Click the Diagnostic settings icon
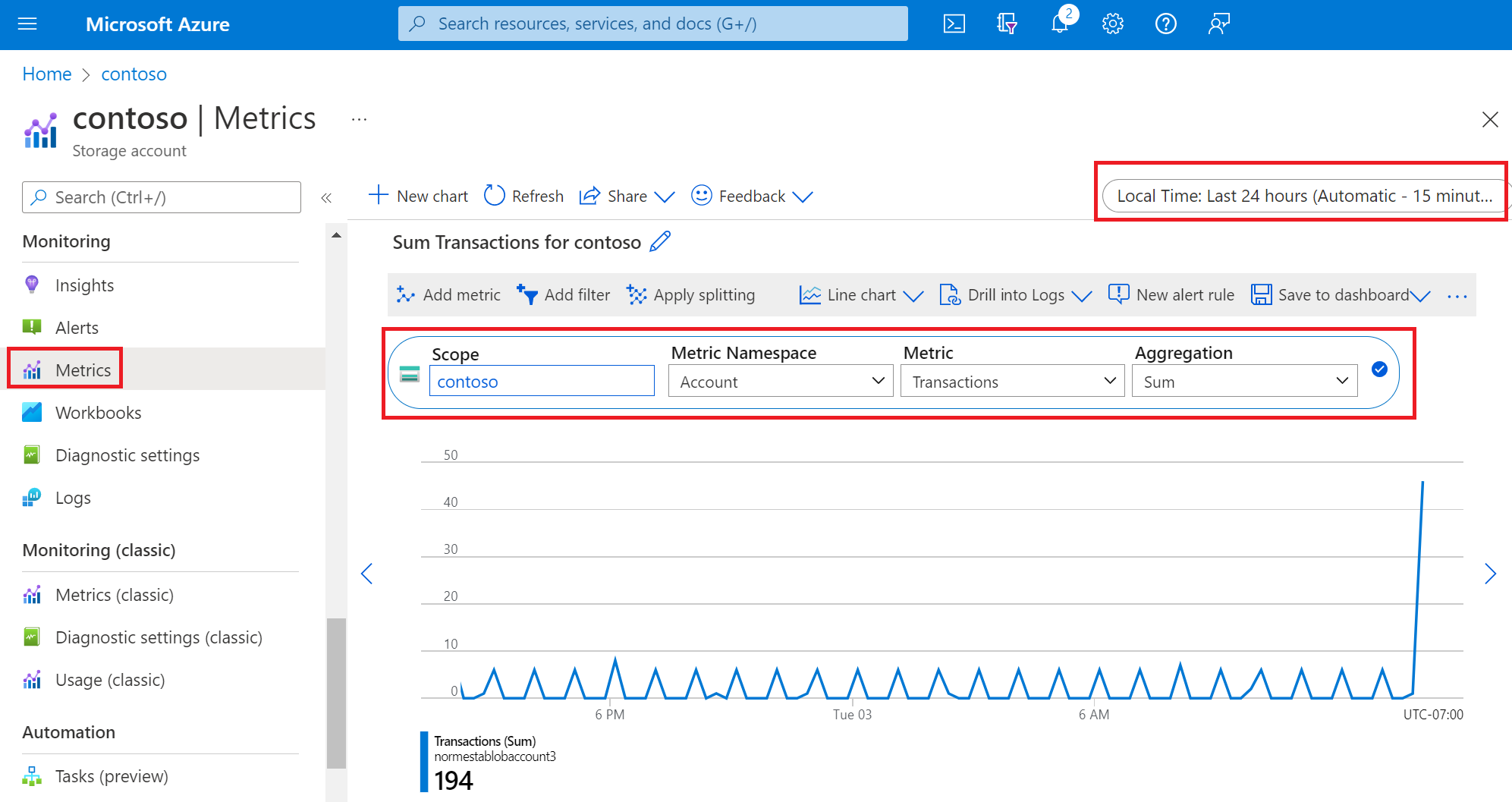The width and height of the screenshot is (1512, 802). click(x=32, y=454)
